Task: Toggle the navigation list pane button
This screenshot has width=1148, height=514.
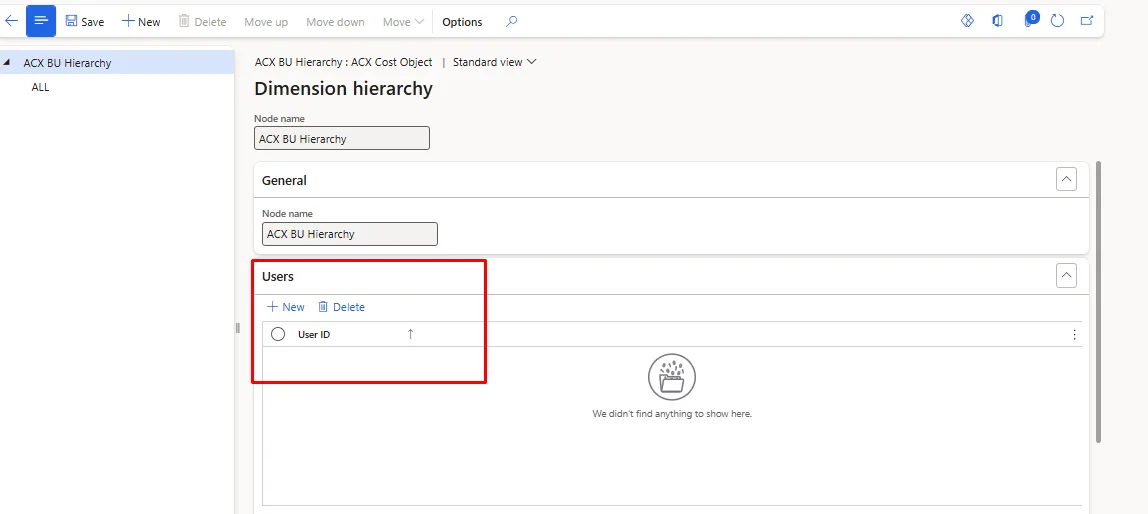Action: point(41,21)
